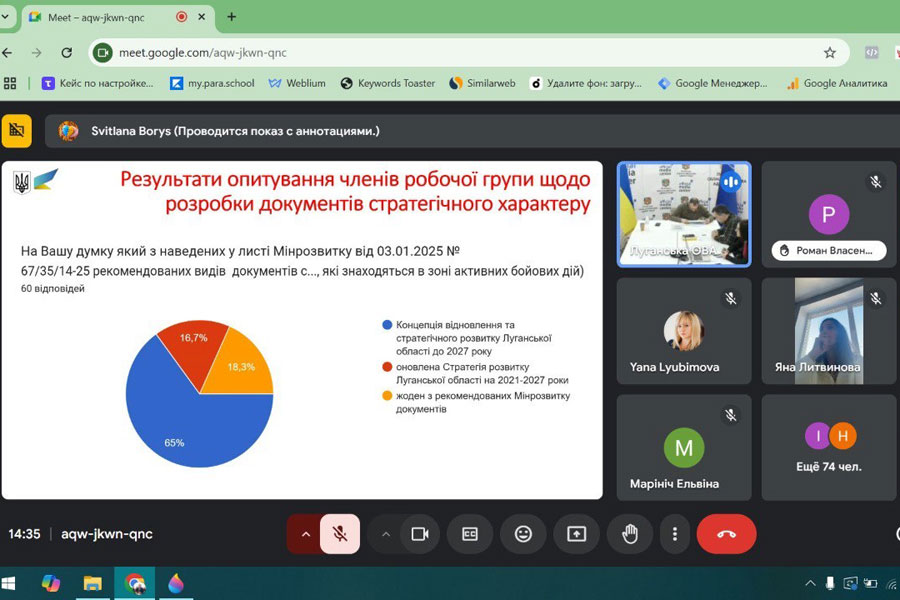
Task: Expand video settings arrow beside camera
Action: (x=386, y=534)
